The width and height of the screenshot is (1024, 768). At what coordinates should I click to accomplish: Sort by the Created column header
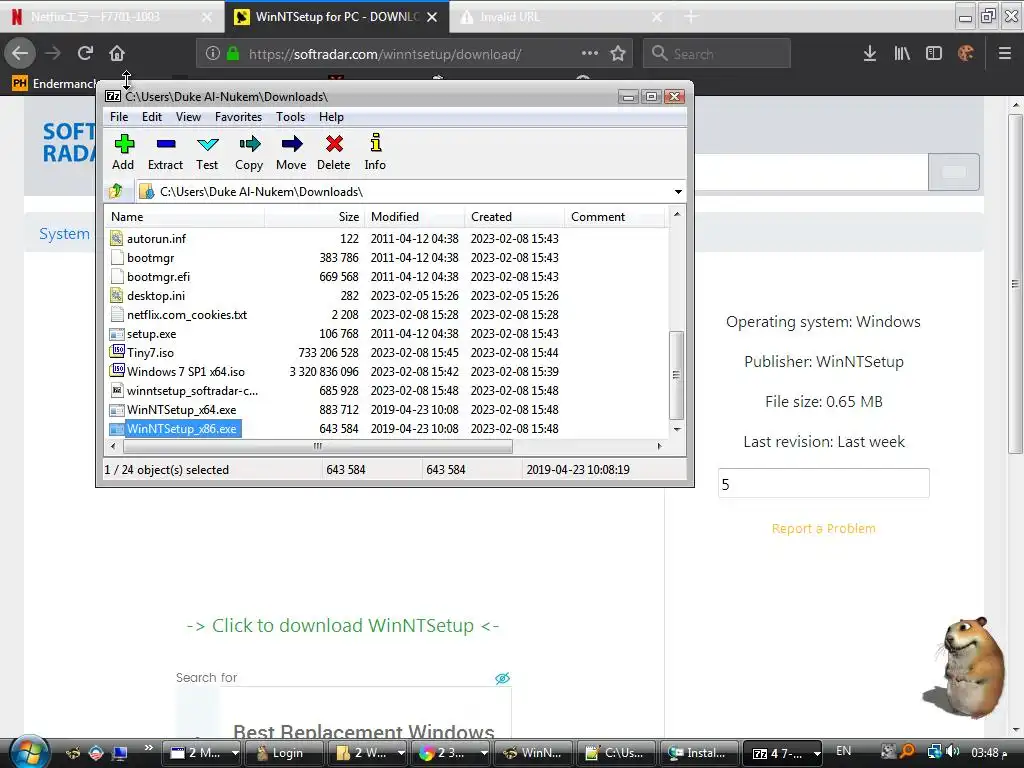click(514, 217)
